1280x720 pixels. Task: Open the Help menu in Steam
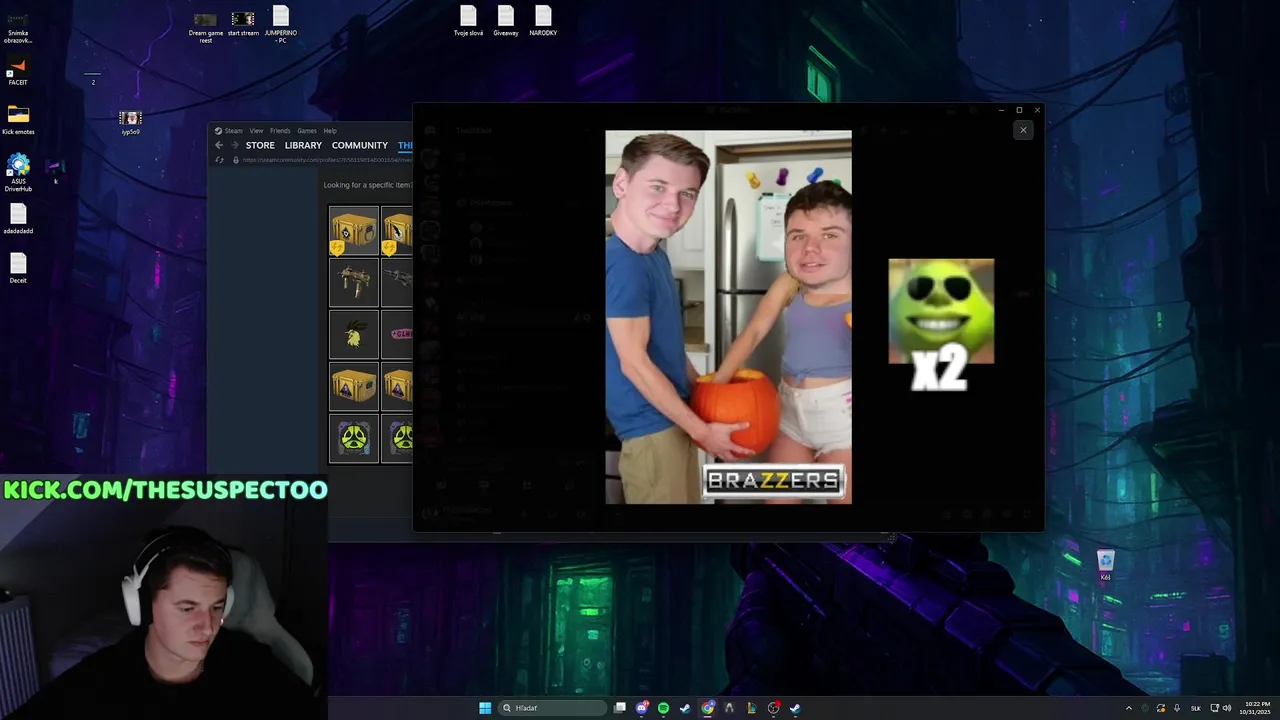[x=330, y=131]
